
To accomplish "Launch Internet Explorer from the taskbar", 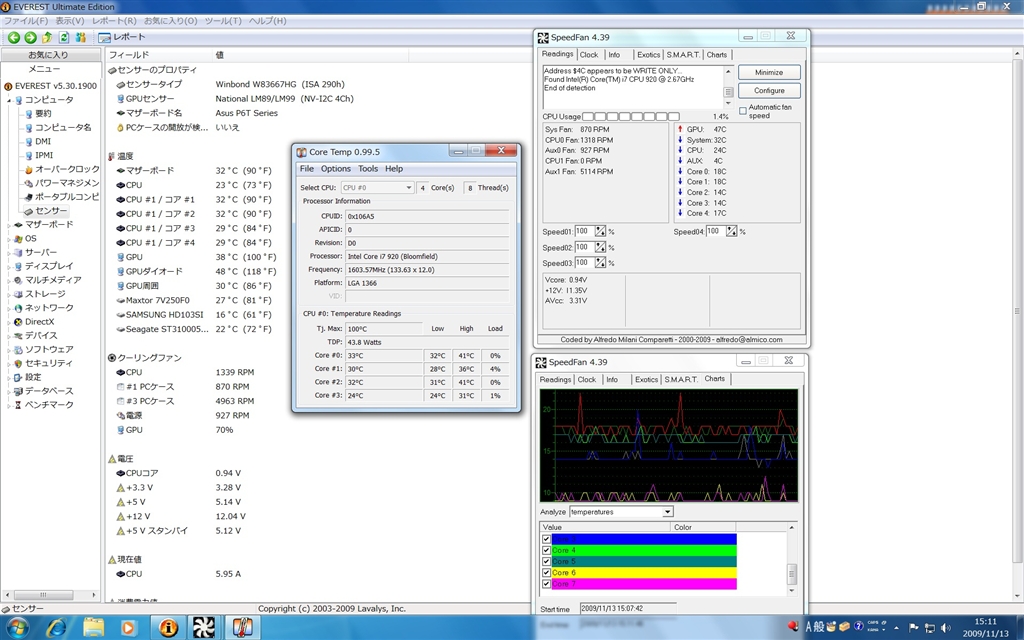I will click(56, 627).
